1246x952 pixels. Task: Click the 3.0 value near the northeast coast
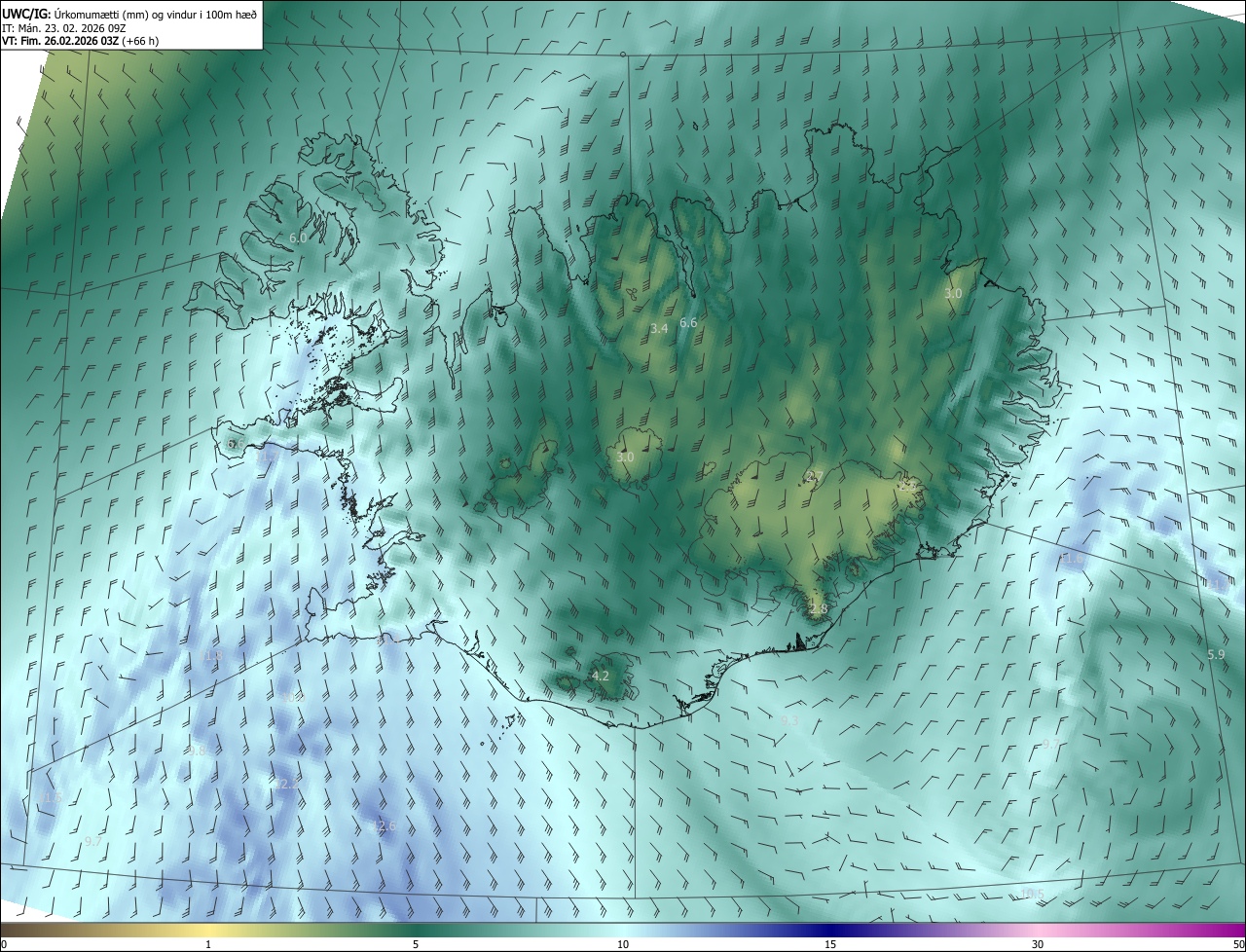tap(953, 293)
